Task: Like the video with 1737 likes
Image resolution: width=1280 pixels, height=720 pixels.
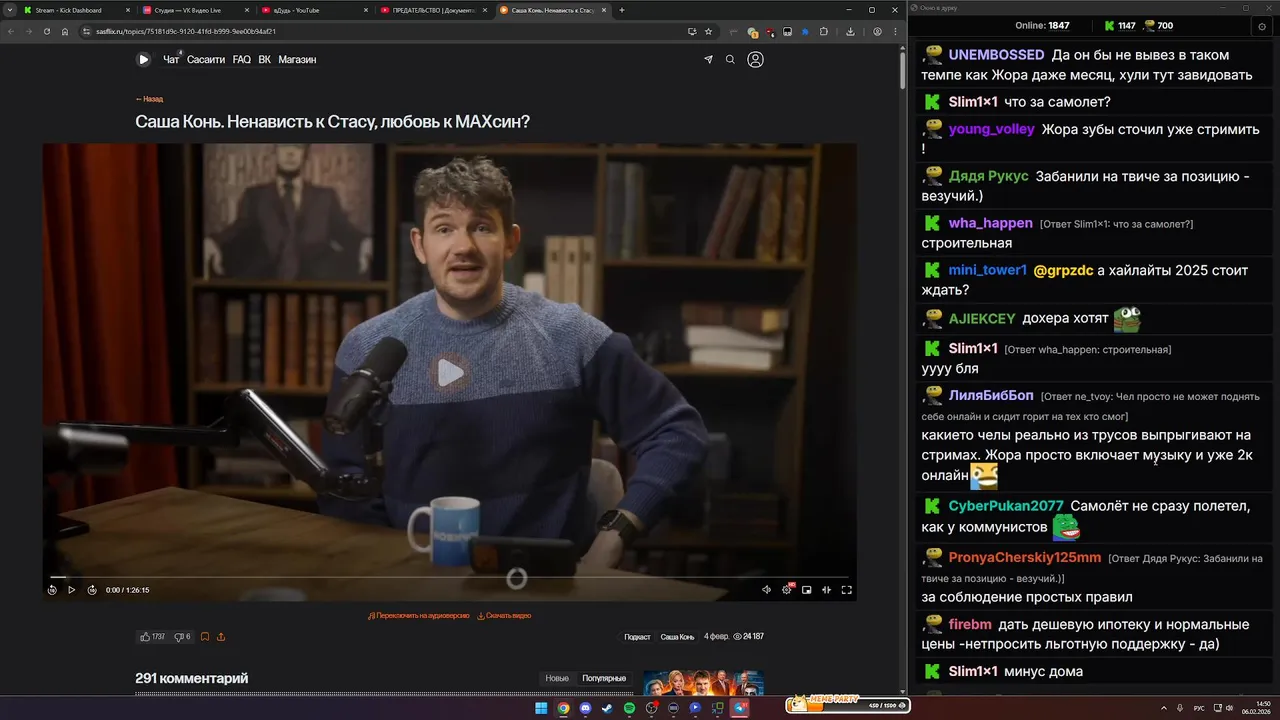Action: click(152, 637)
